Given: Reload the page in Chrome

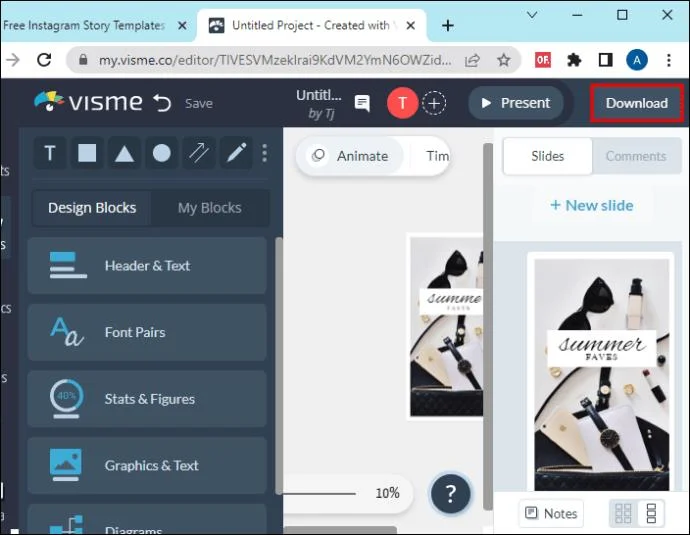Looking at the screenshot, I should [44, 59].
